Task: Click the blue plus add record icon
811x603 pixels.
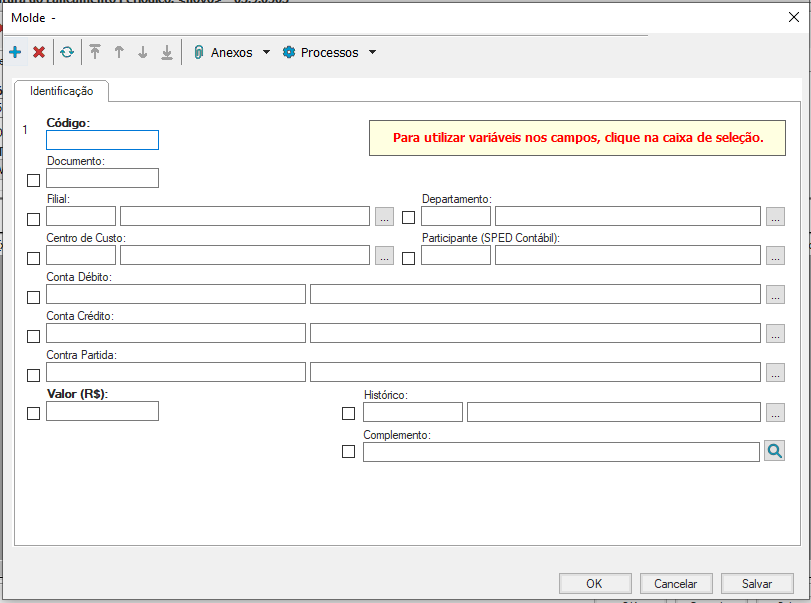Action: 15,52
